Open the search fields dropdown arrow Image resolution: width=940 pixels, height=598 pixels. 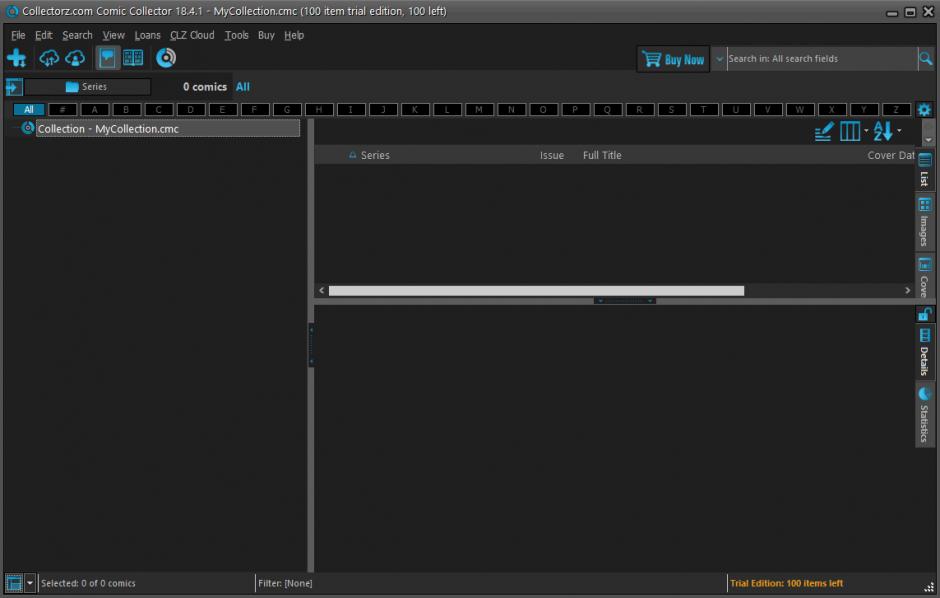click(x=719, y=59)
